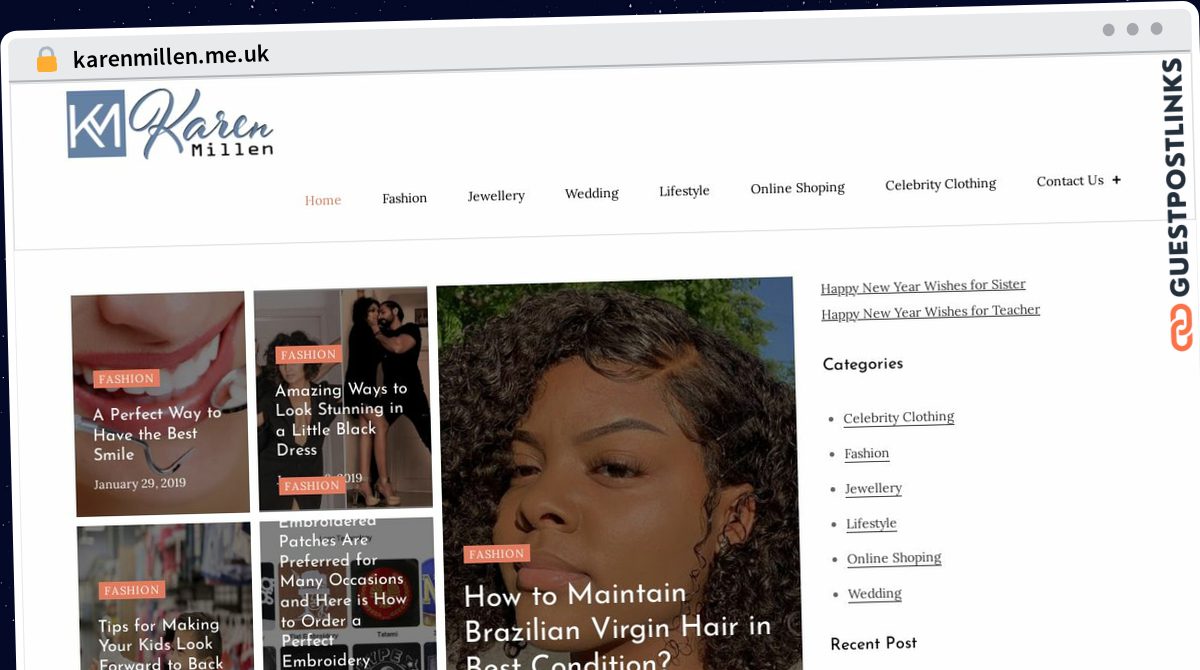
Task: Select Celebrity Clothing category in sidebar
Action: click(899, 418)
